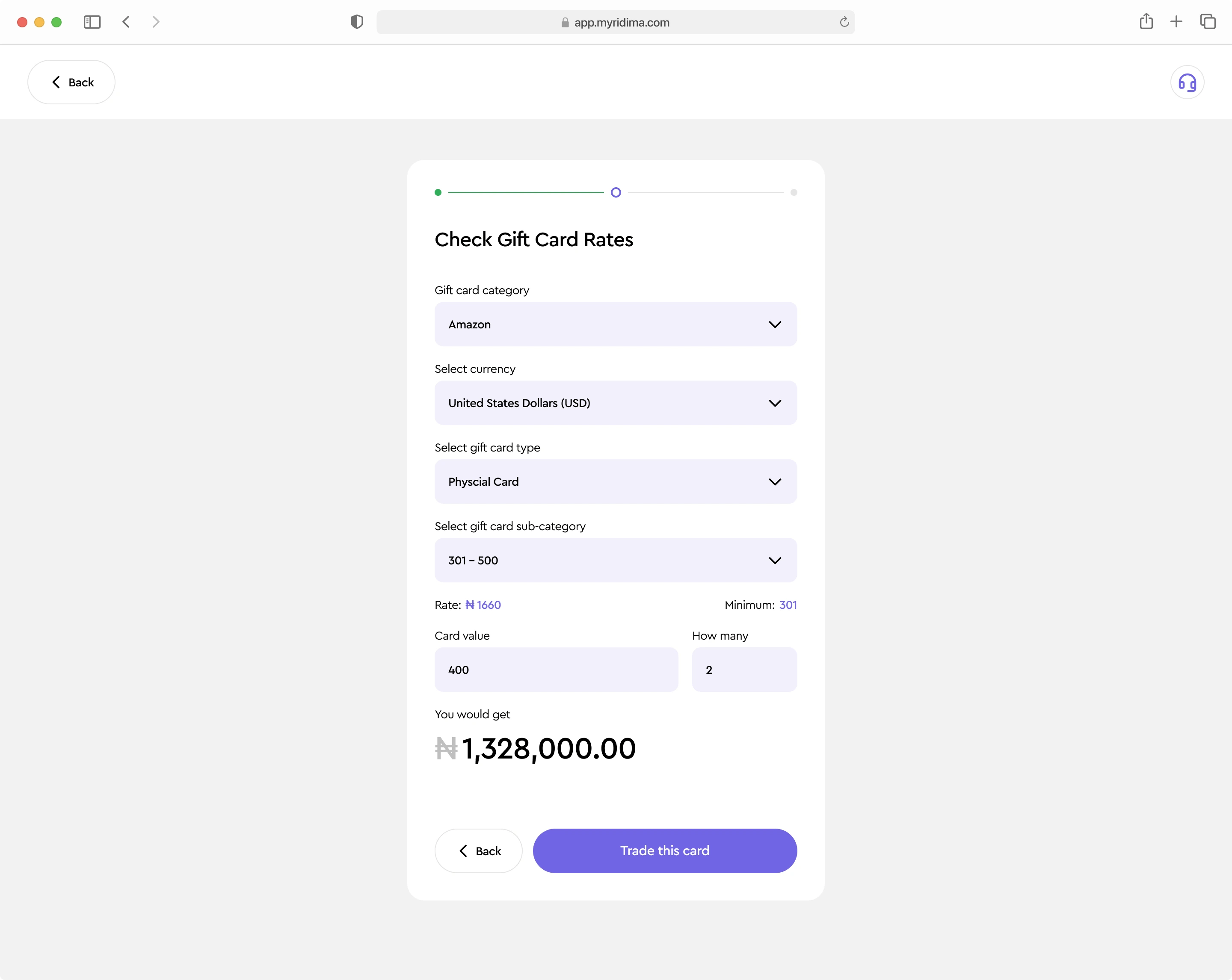Expand the Physcial Card chevron
Image resolution: width=1232 pixels, height=980 pixels.
(x=774, y=481)
